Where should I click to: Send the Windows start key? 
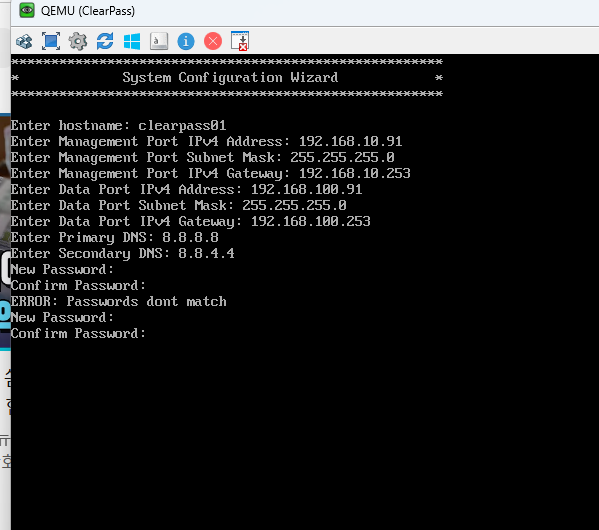132,41
